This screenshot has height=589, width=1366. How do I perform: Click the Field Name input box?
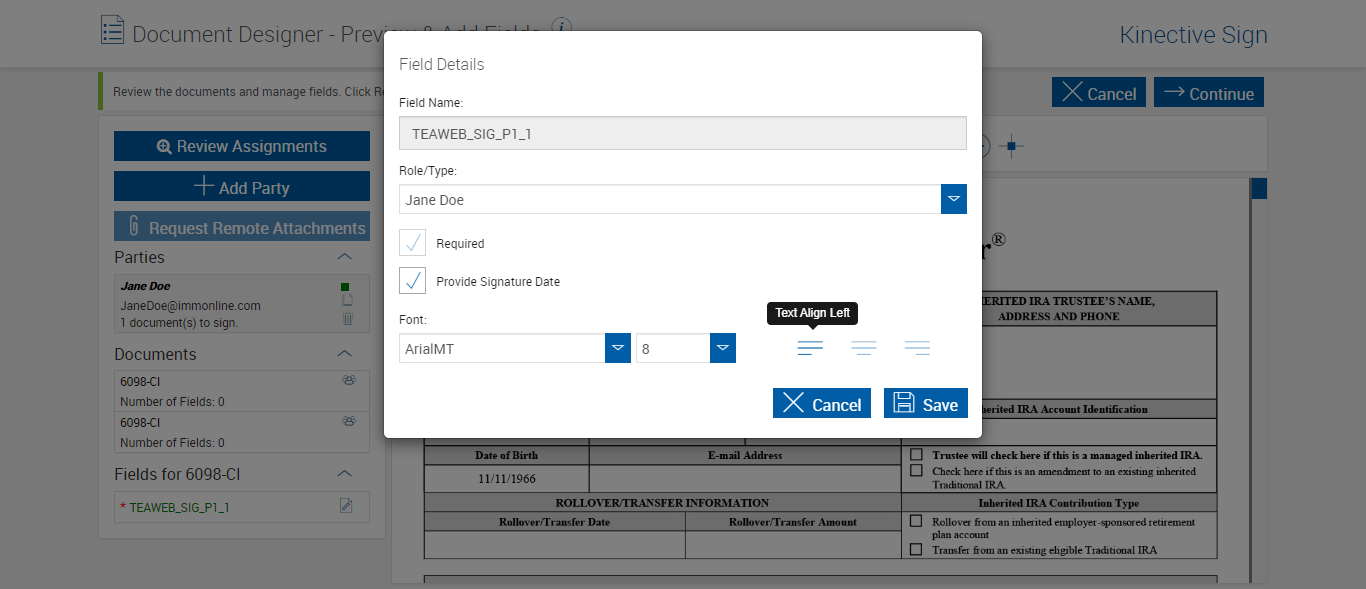[x=682, y=133]
